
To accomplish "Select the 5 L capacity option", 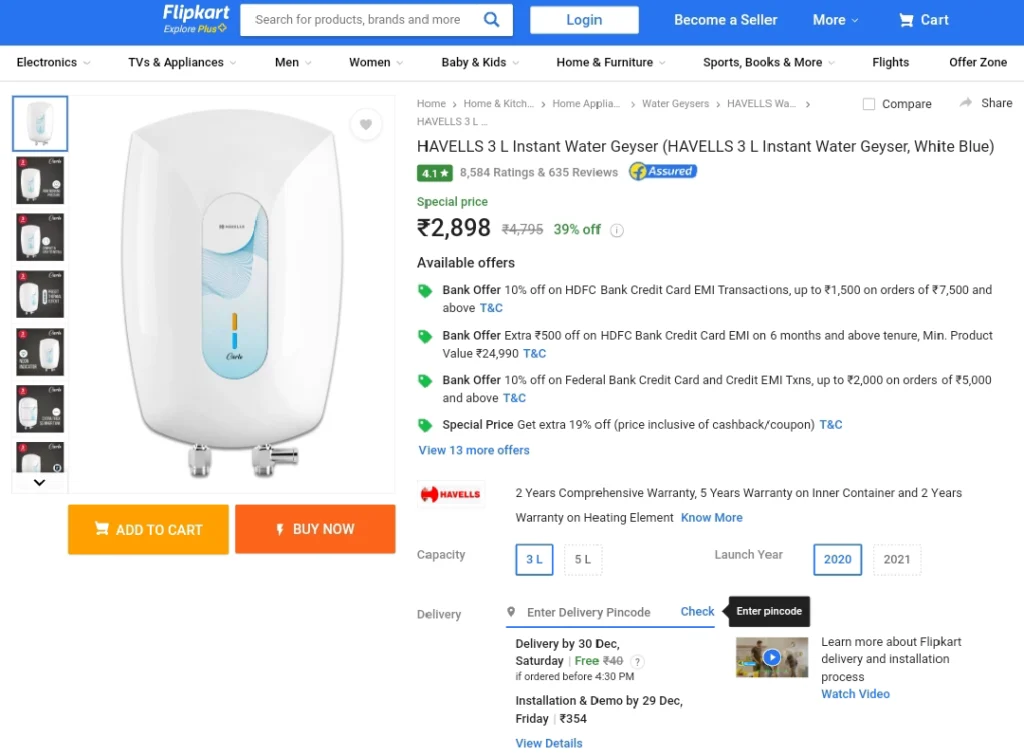I will 583,560.
